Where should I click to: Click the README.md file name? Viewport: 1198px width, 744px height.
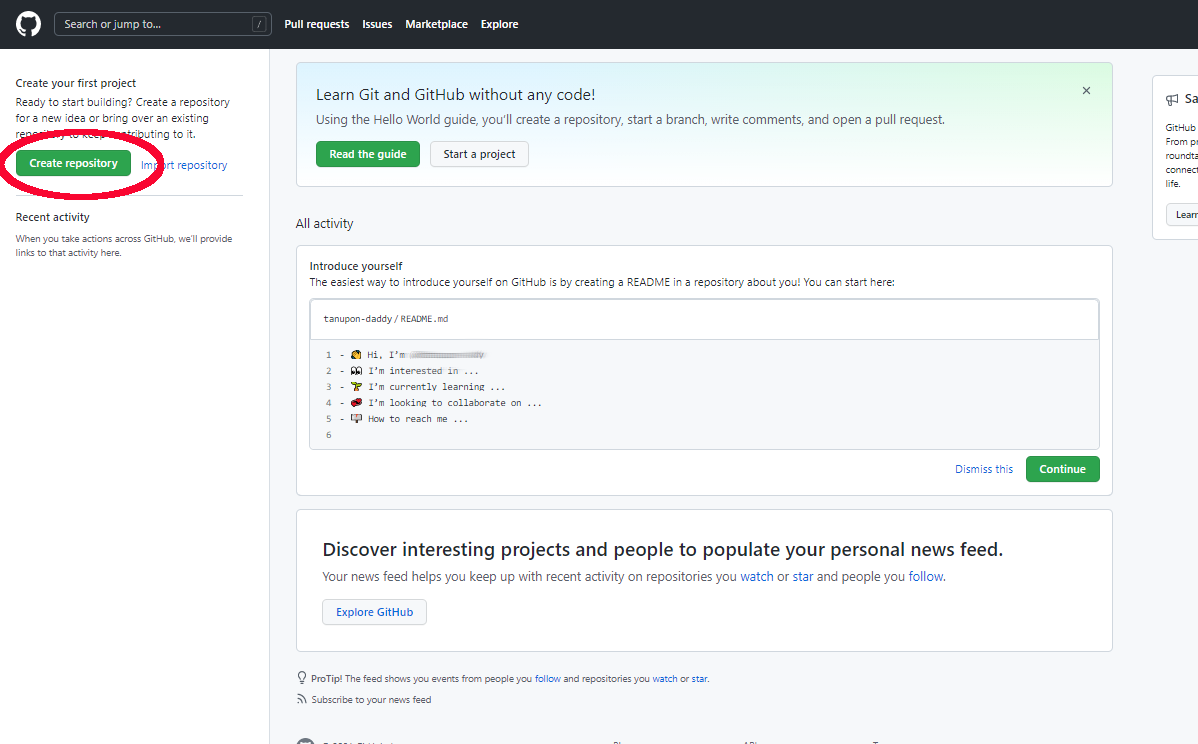tap(424, 319)
